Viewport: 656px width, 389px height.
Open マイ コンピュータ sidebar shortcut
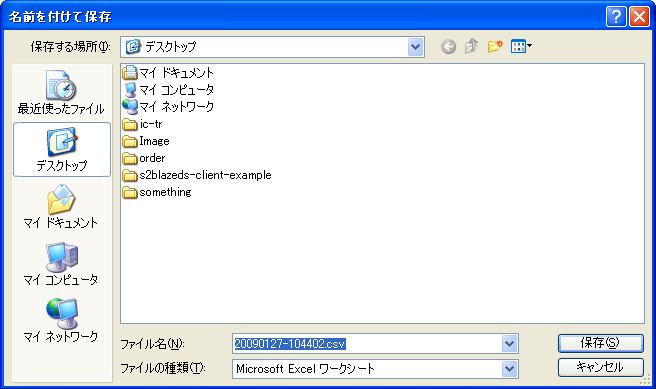coord(61,264)
